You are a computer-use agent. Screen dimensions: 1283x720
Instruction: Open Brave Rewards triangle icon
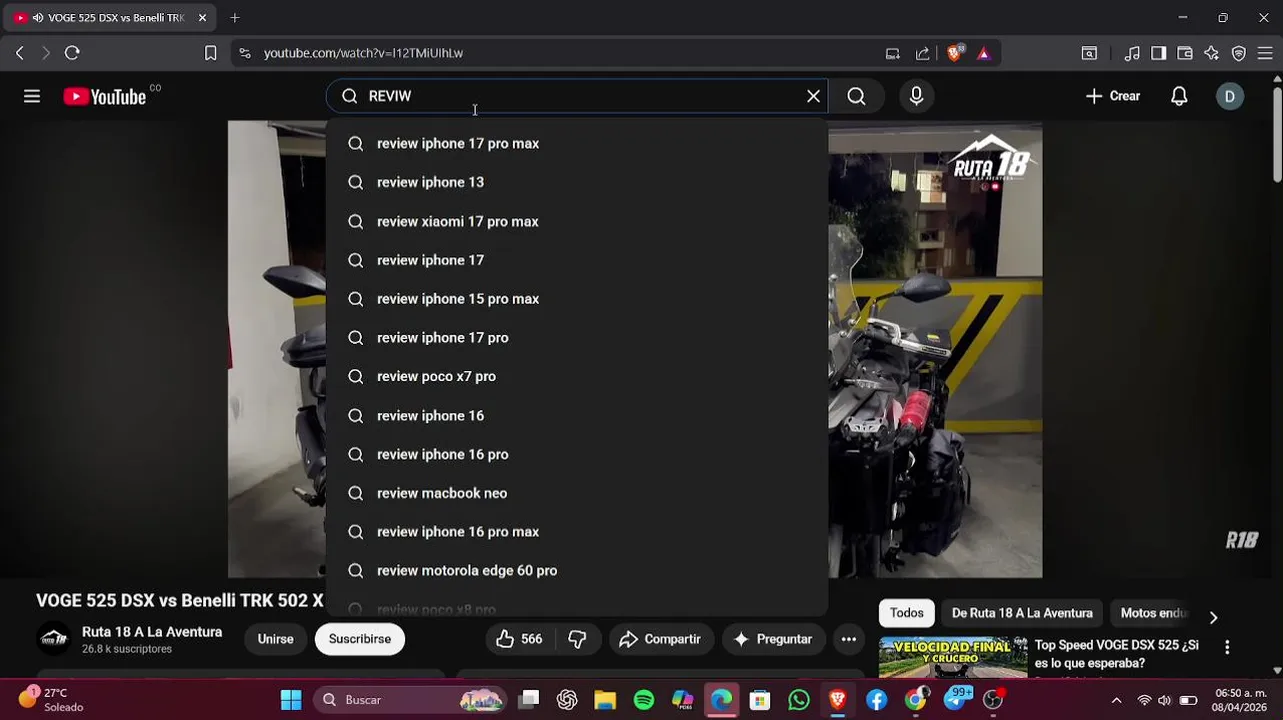coord(984,53)
